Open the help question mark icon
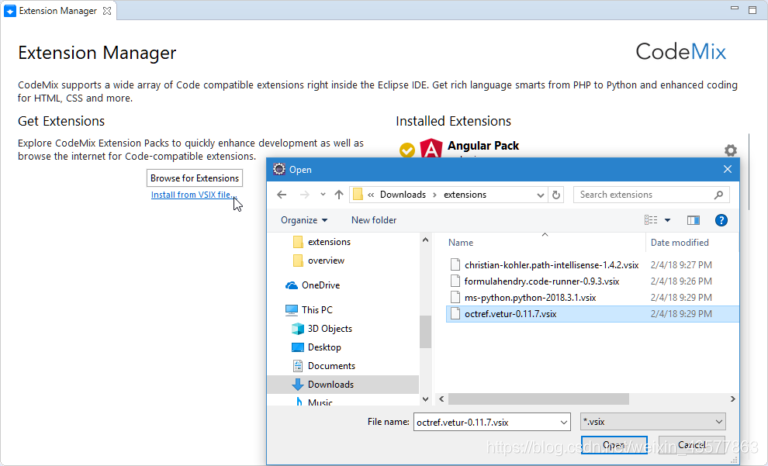The height and width of the screenshot is (466, 768). pyautogui.click(x=721, y=220)
